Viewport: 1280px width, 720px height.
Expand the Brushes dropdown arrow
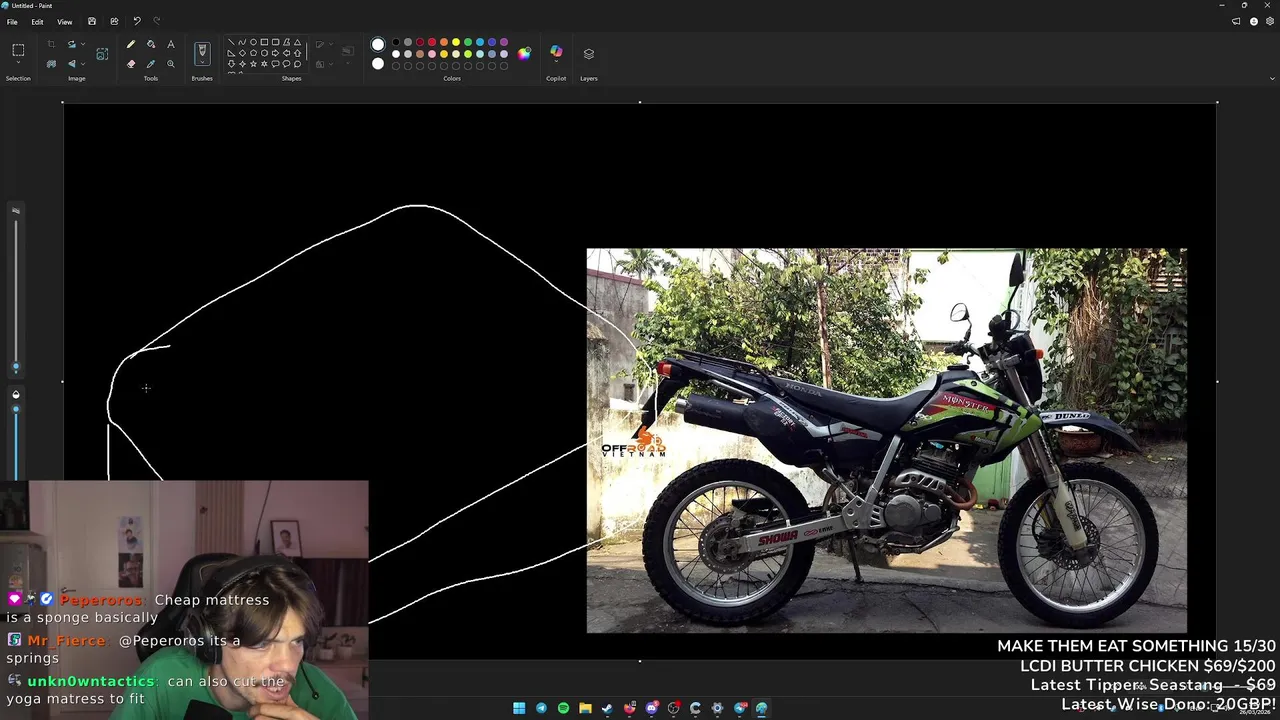click(x=202, y=62)
